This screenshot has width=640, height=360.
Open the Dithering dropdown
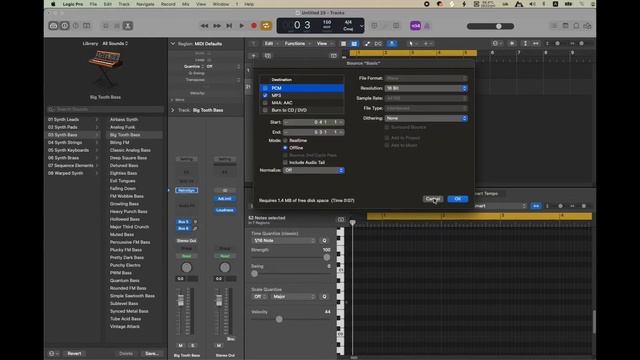(x=426, y=118)
